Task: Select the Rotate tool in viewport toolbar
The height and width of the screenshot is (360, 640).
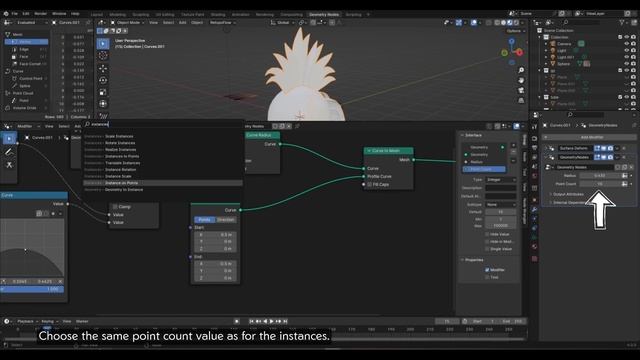Action: click(x=103, y=80)
